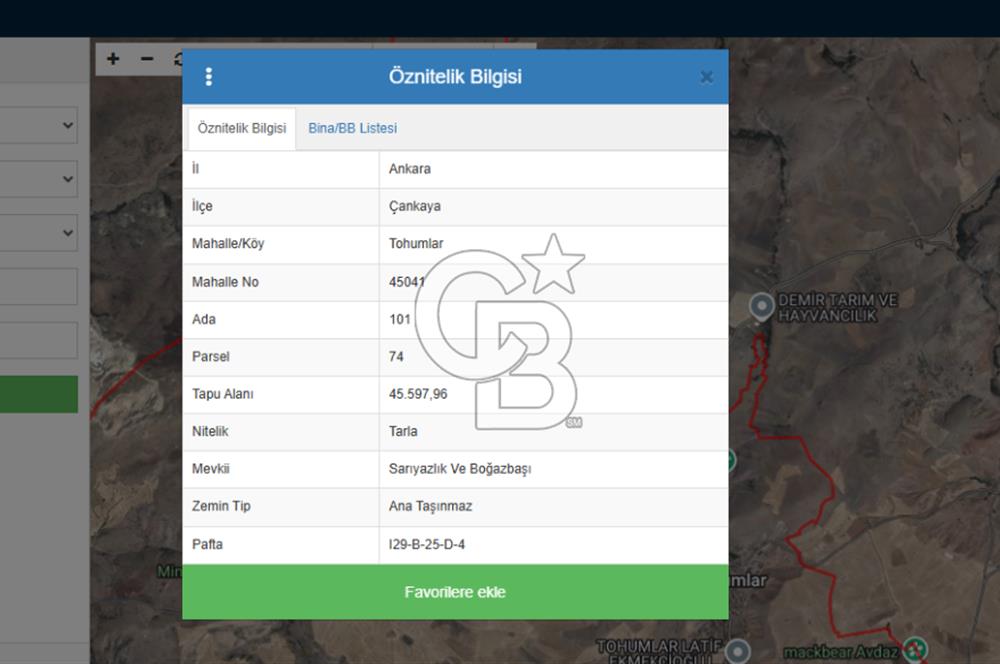This screenshot has width=1000, height=664.
Task: Zoom out the map with minus icon
Action: tap(147, 59)
